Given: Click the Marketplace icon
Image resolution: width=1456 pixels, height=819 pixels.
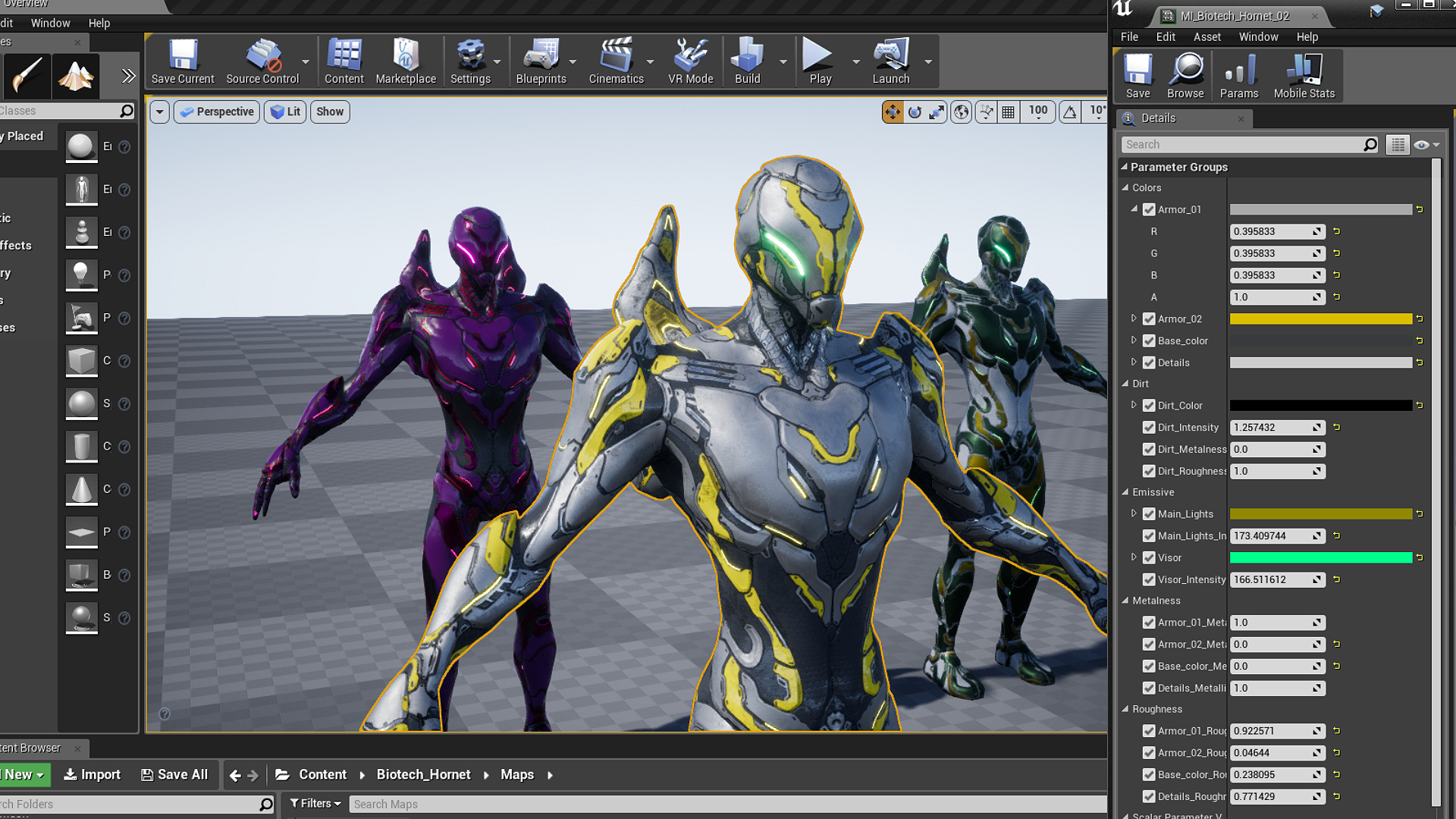Looking at the screenshot, I should [406, 62].
